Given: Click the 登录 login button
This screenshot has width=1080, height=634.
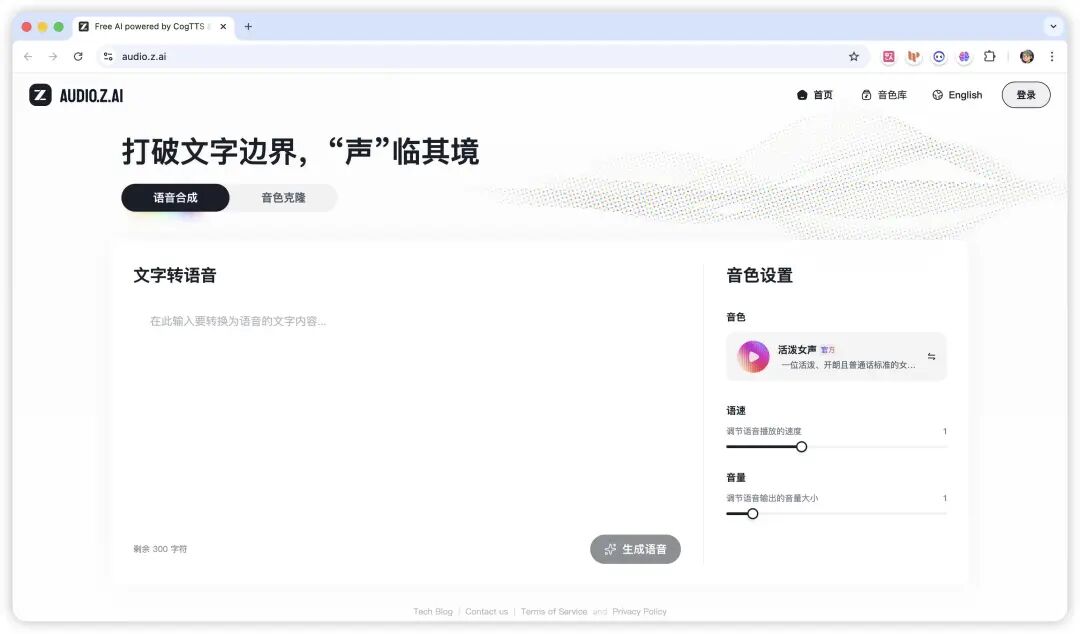Looking at the screenshot, I should (1026, 94).
